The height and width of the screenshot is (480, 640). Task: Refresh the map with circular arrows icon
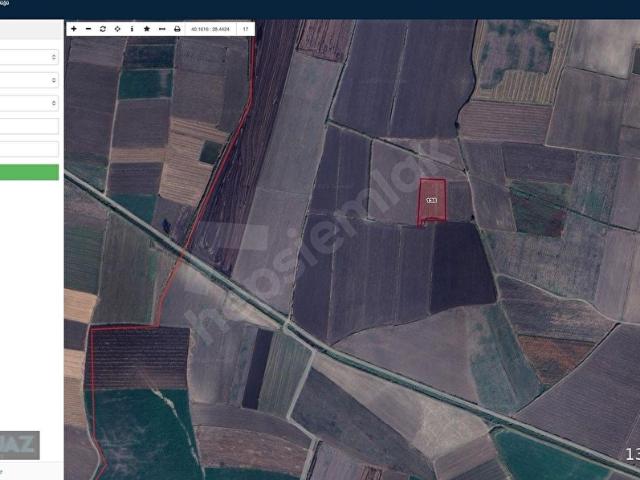103,29
